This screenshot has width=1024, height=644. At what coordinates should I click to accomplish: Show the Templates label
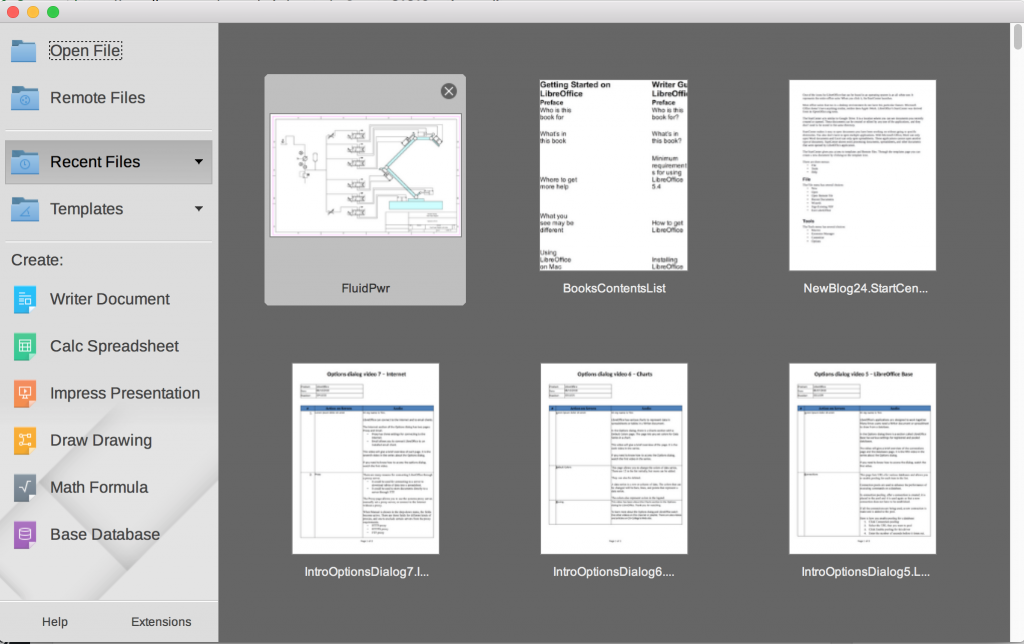coord(87,209)
